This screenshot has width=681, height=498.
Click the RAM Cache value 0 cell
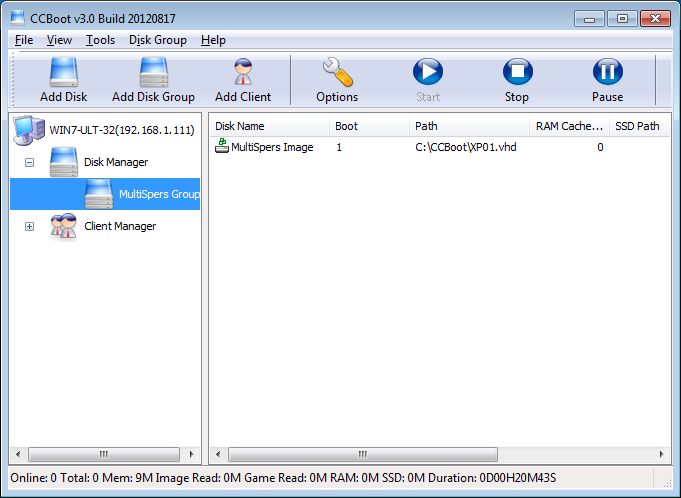(x=600, y=147)
